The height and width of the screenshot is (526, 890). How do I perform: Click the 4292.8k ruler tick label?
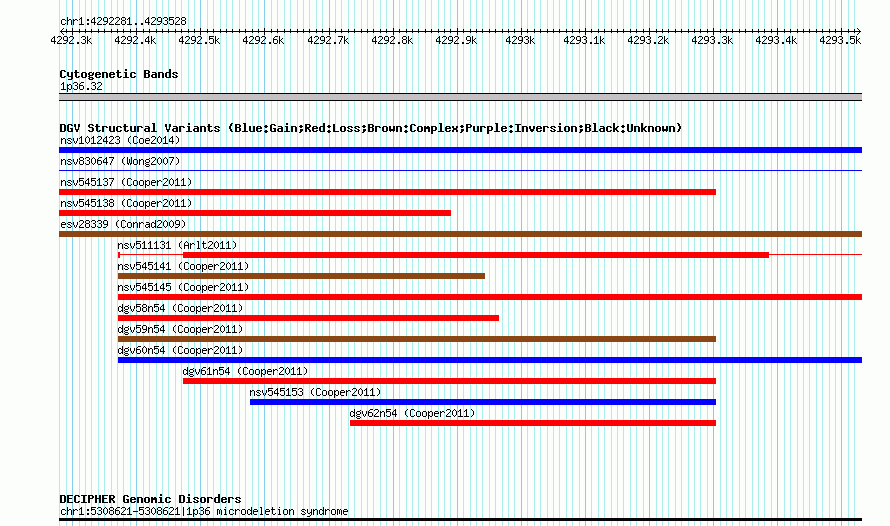click(392, 40)
